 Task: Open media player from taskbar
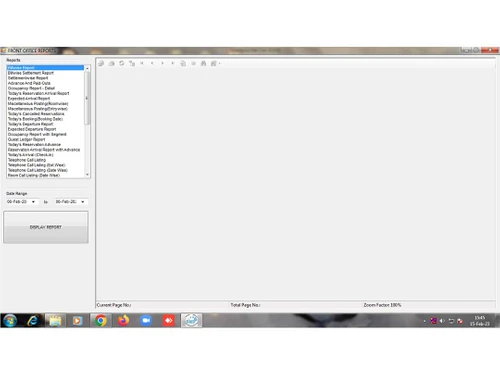[x=77, y=321]
